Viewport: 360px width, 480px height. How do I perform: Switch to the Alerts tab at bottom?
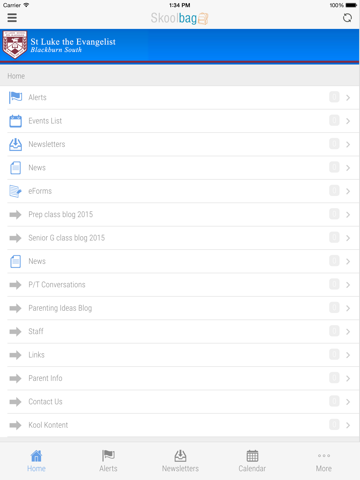pos(108,461)
